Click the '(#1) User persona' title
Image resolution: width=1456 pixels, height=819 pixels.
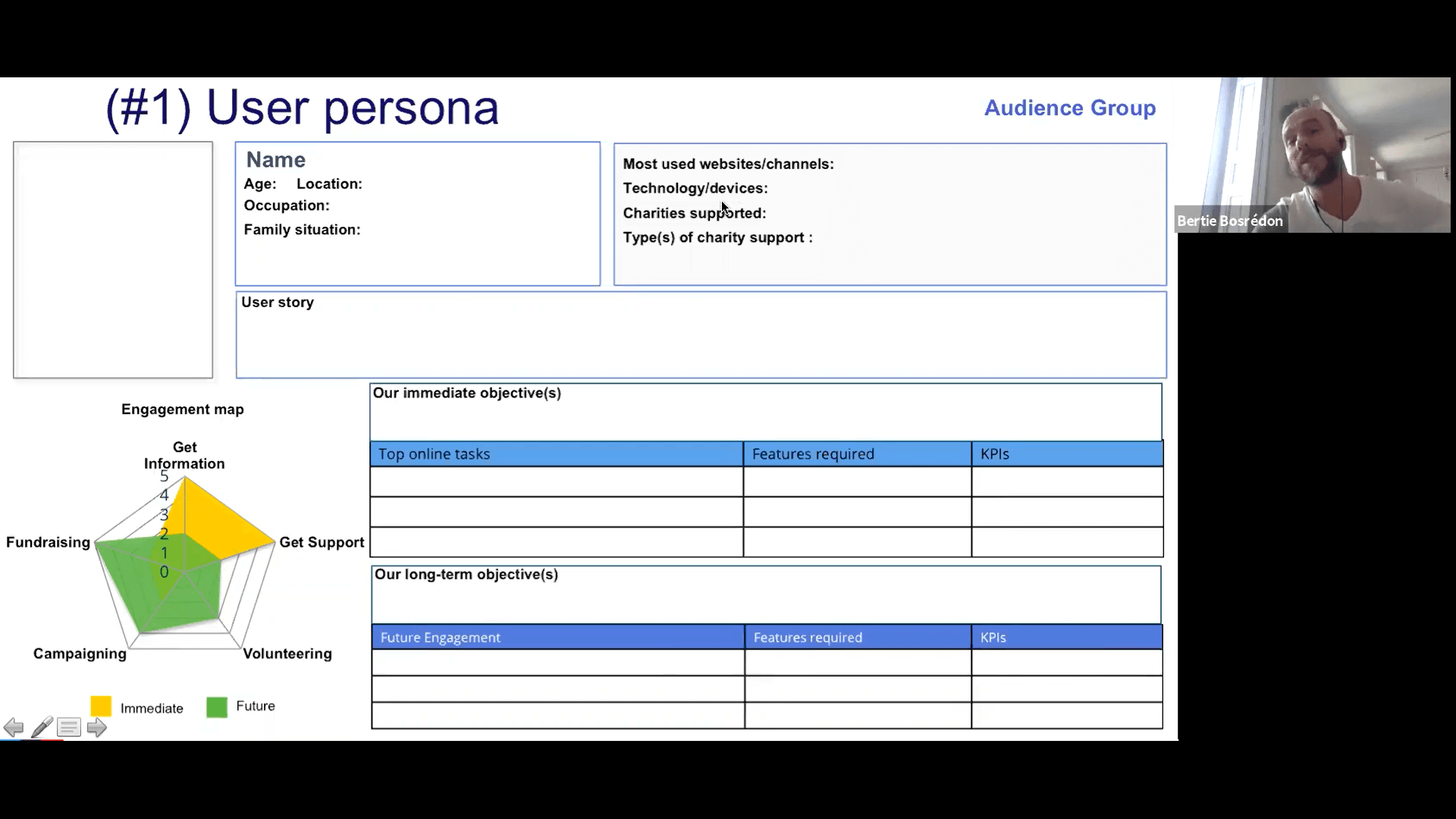tap(303, 107)
